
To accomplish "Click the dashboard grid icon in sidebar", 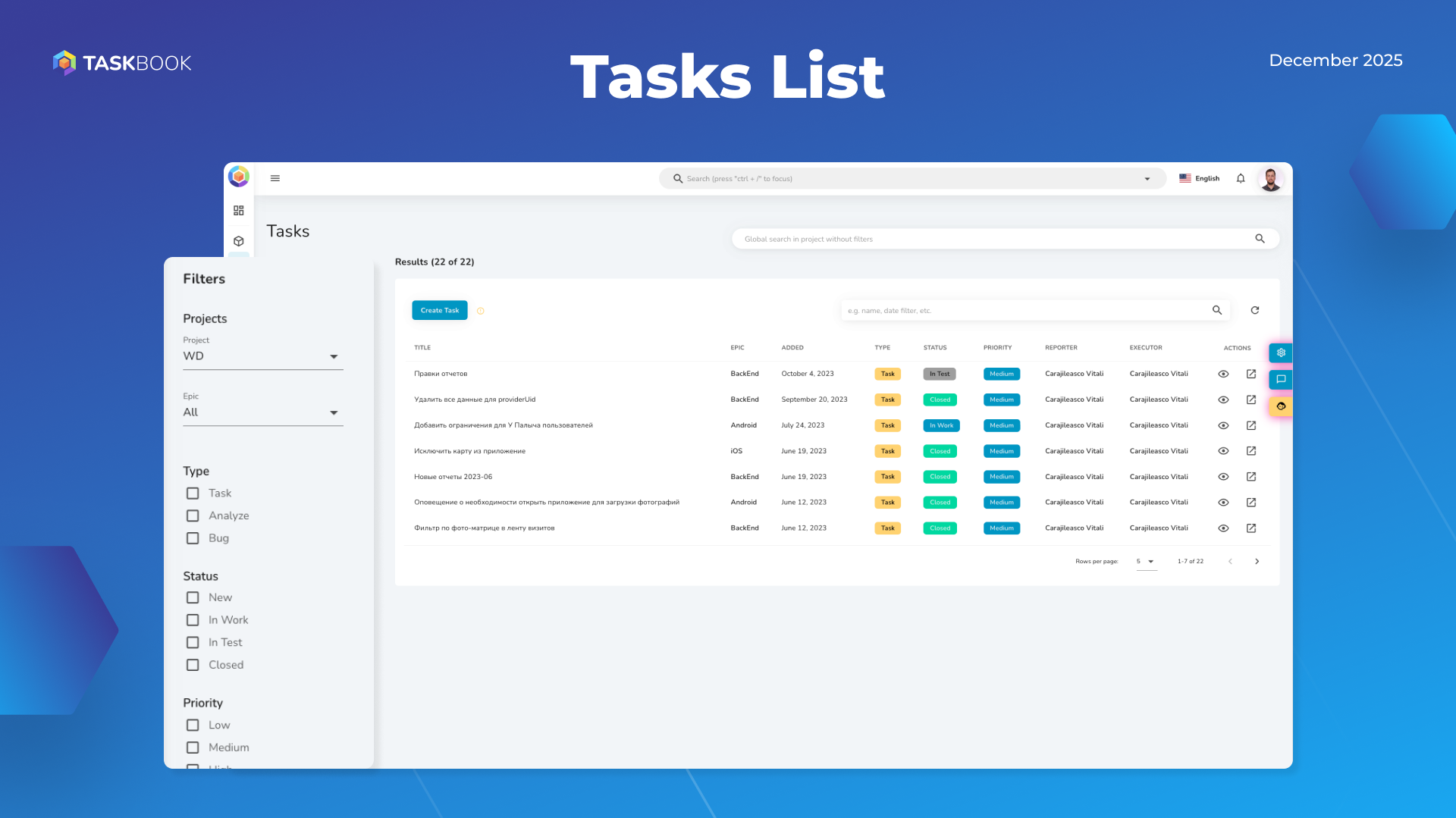I will (x=239, y=210).
